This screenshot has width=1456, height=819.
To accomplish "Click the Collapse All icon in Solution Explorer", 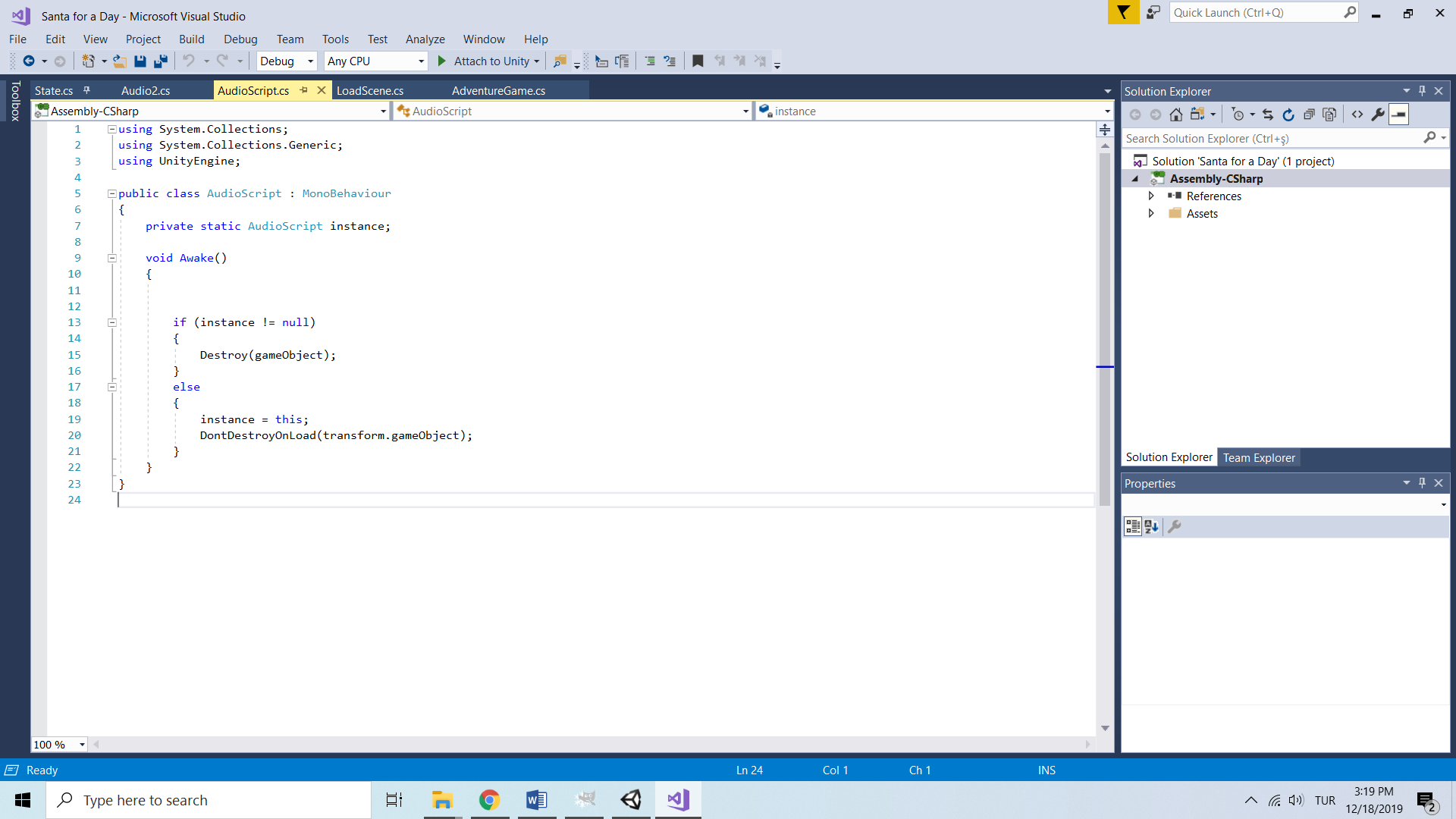I will [x=1309, y=115].
